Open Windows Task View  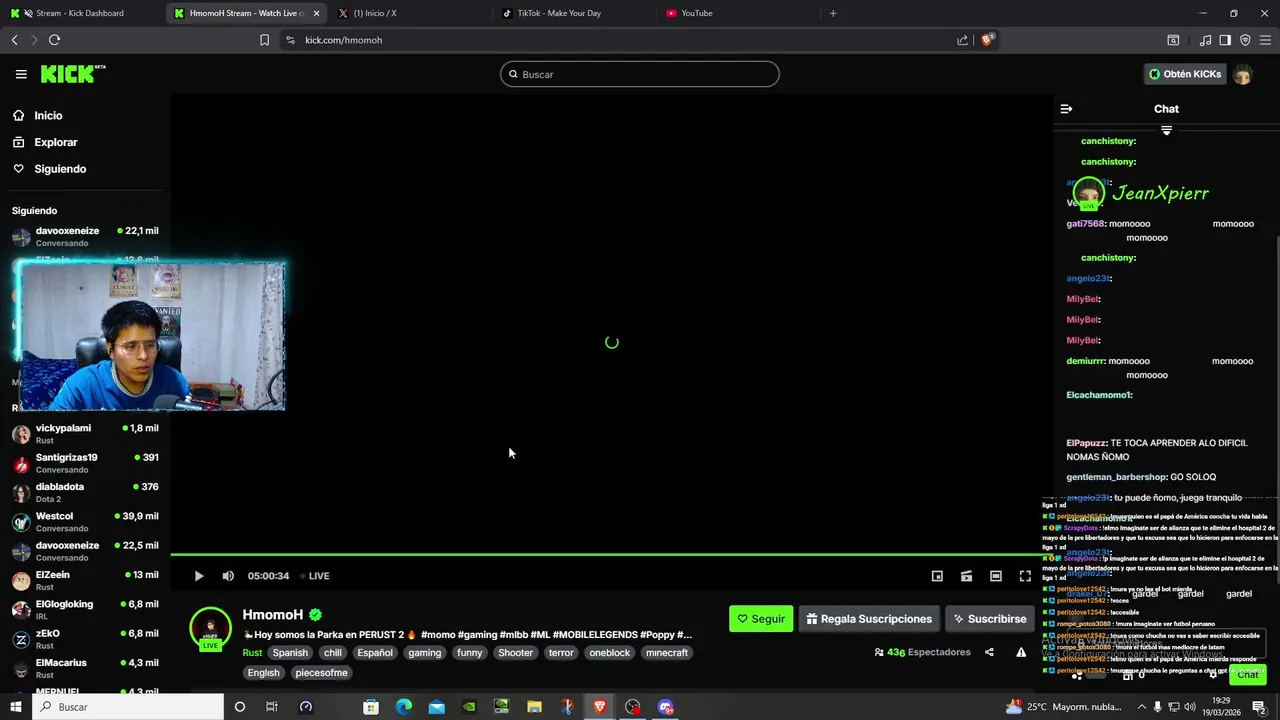point(272,707)
